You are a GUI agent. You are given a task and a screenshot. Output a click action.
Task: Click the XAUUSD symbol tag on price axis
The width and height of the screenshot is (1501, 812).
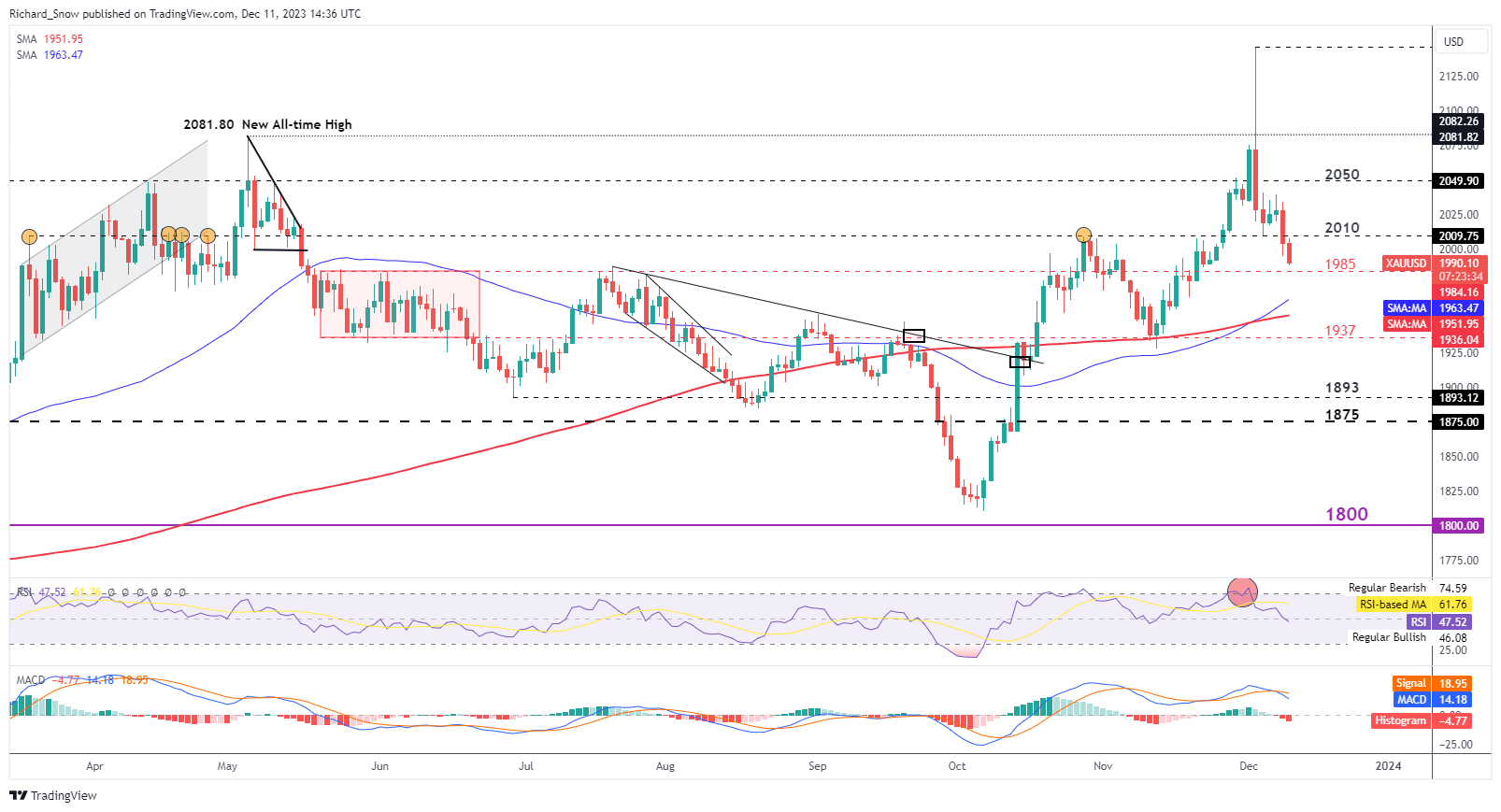pyautogui.click(x=1407, y=264)
